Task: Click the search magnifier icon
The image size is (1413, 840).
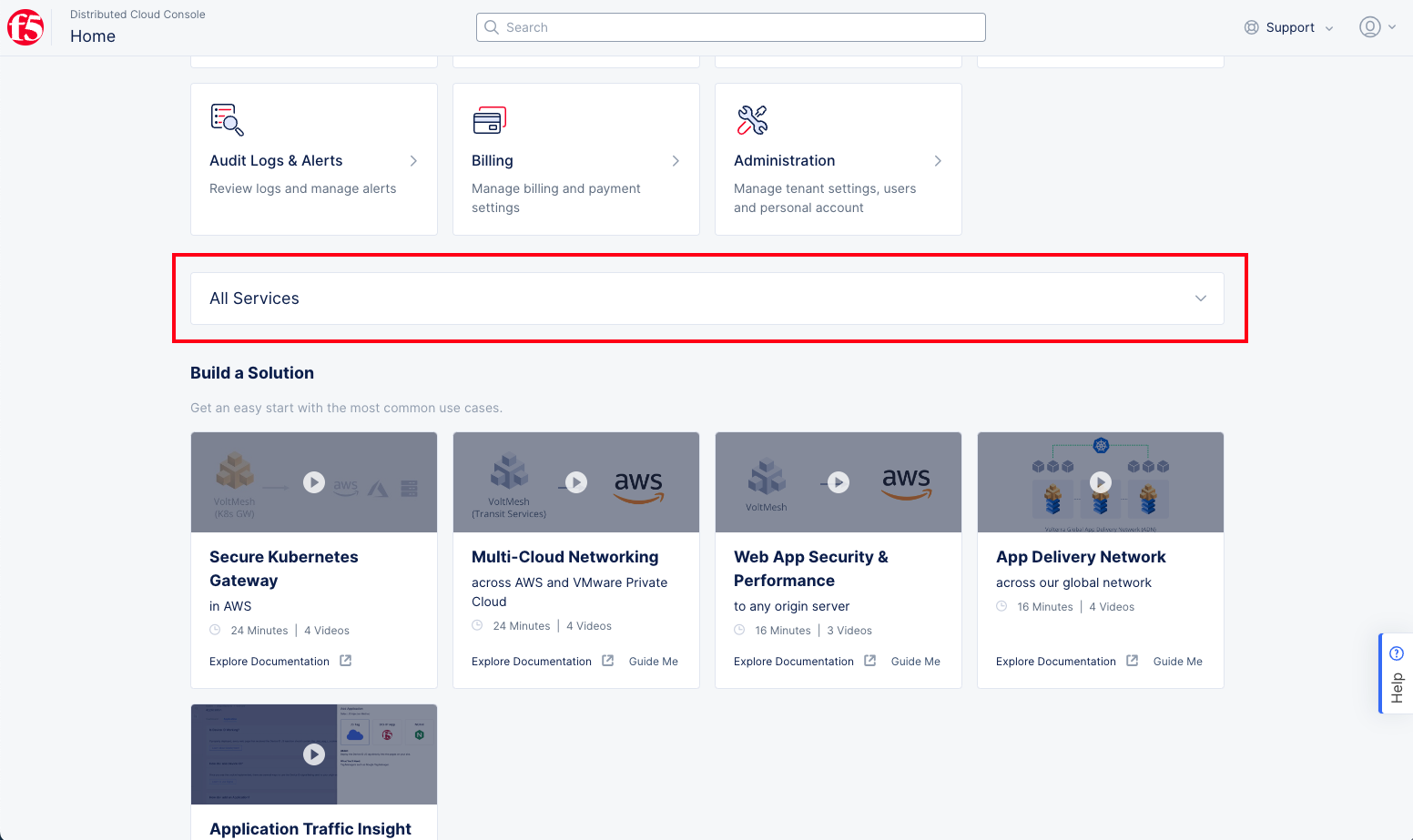Action: [x=492, y=27]
